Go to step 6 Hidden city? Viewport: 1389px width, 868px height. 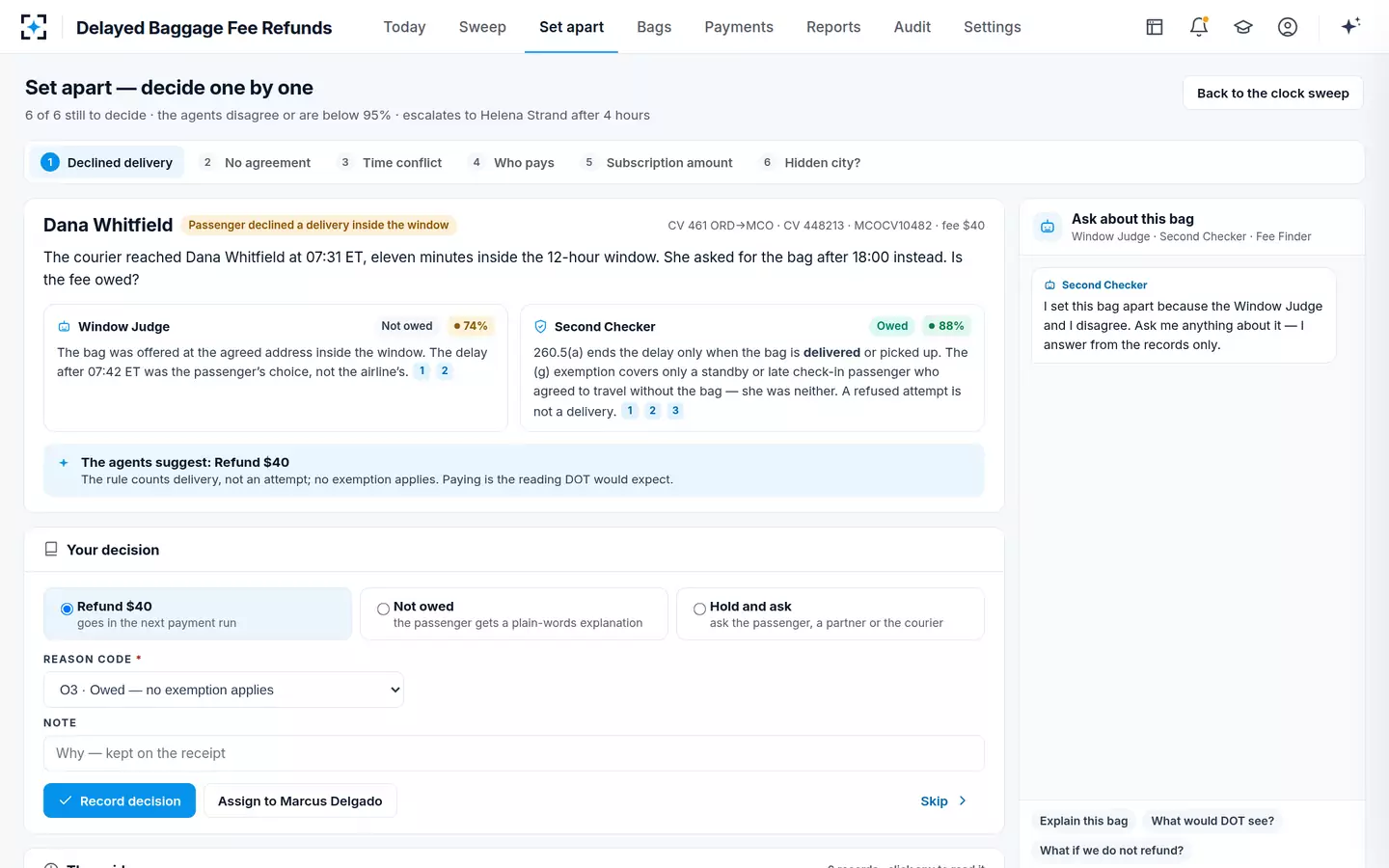(811, 163)
